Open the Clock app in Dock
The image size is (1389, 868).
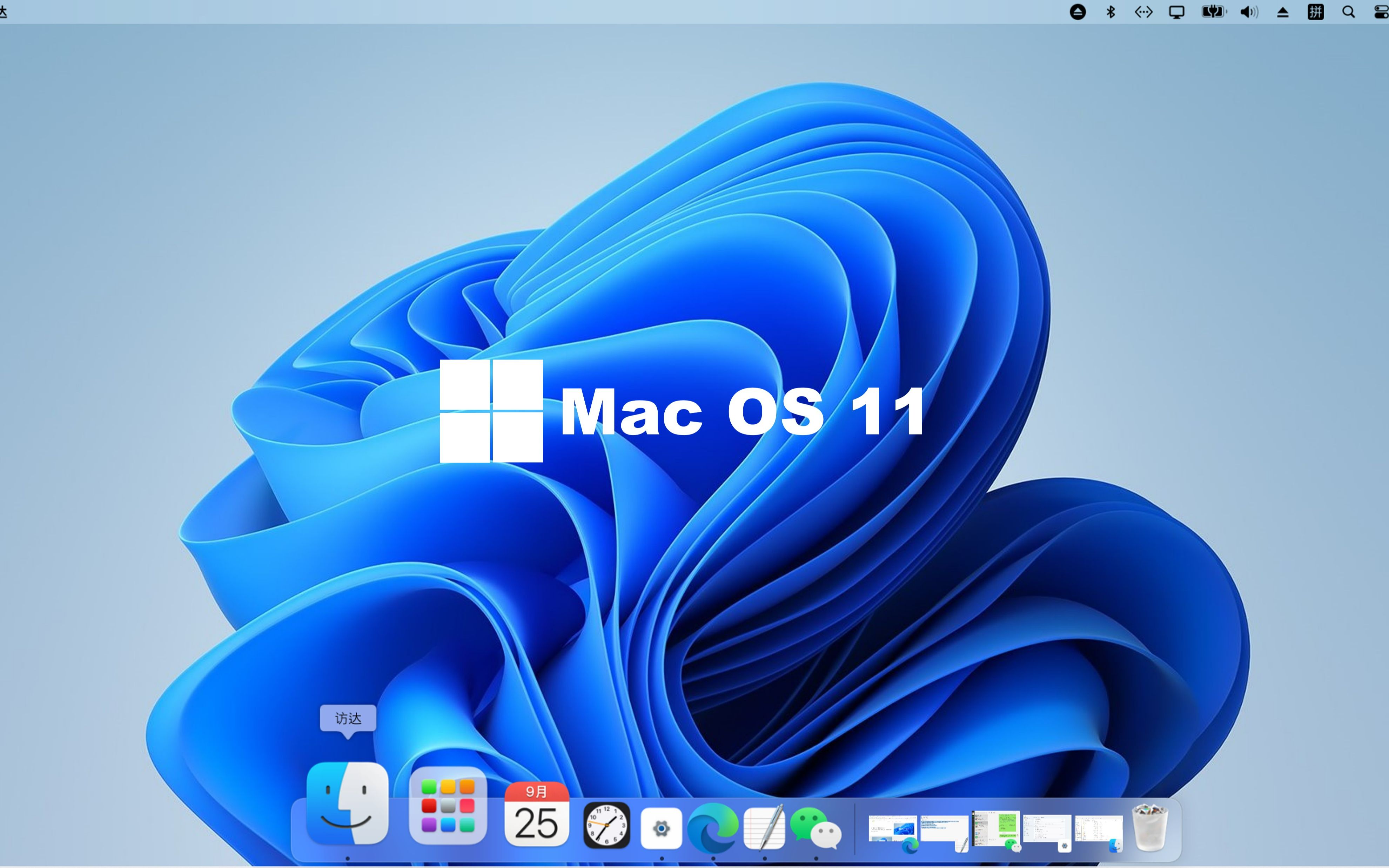click(x=607, y=826)
